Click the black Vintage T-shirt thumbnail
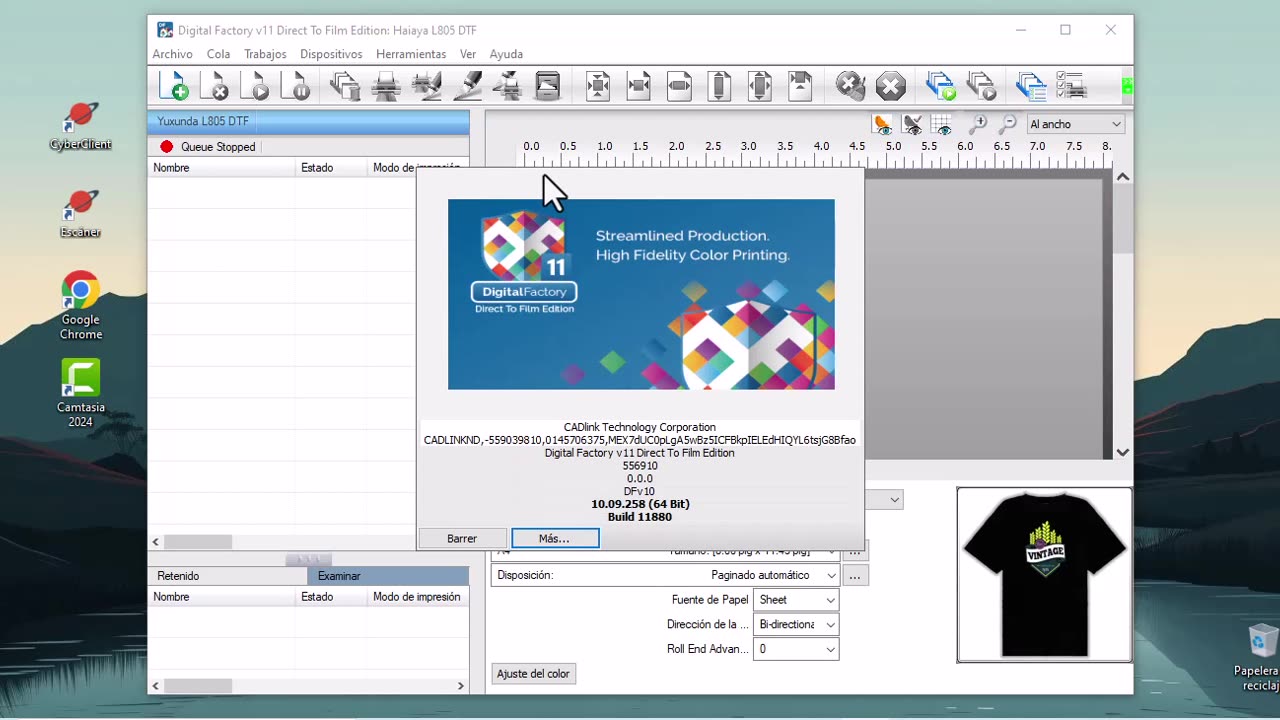 1044,575
